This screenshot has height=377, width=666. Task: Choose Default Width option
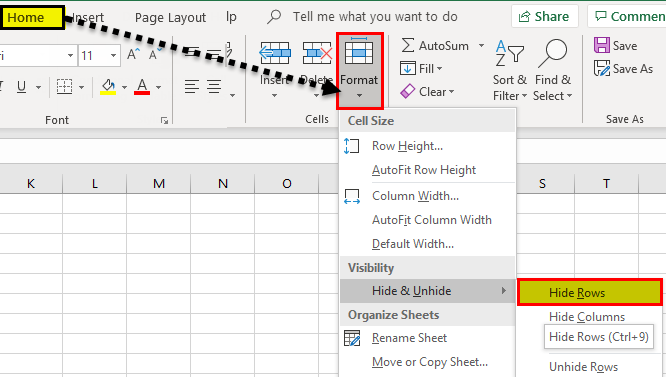(428, 244)
